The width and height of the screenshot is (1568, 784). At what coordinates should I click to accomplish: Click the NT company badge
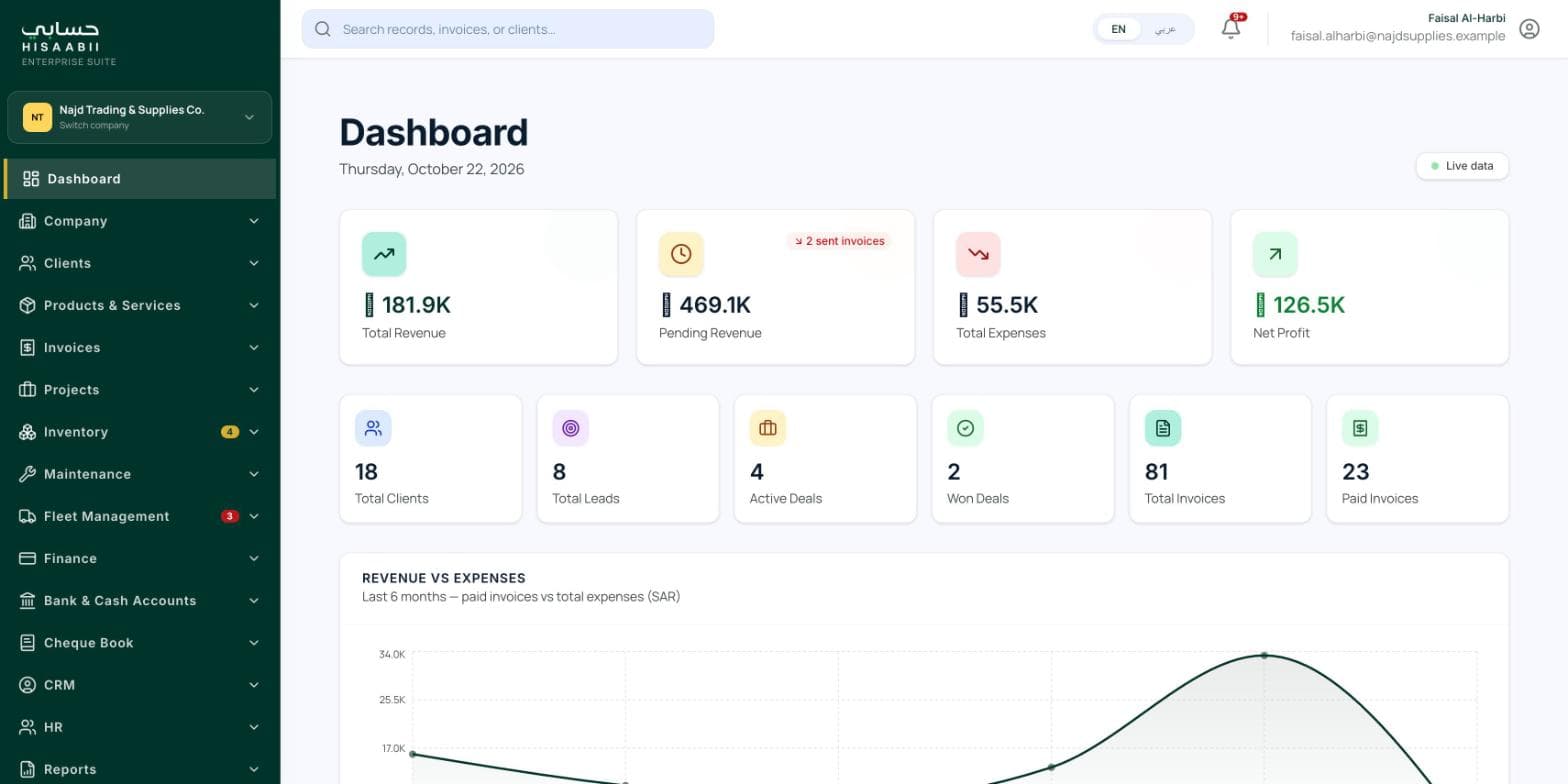37,117
